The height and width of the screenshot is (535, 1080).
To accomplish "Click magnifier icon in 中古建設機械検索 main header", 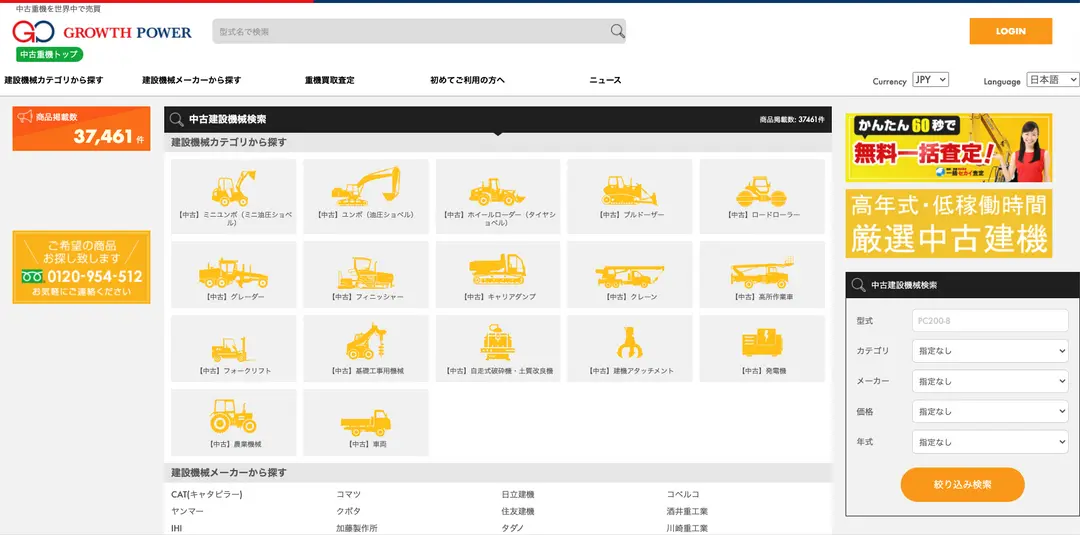I will (x=176, y=120).
